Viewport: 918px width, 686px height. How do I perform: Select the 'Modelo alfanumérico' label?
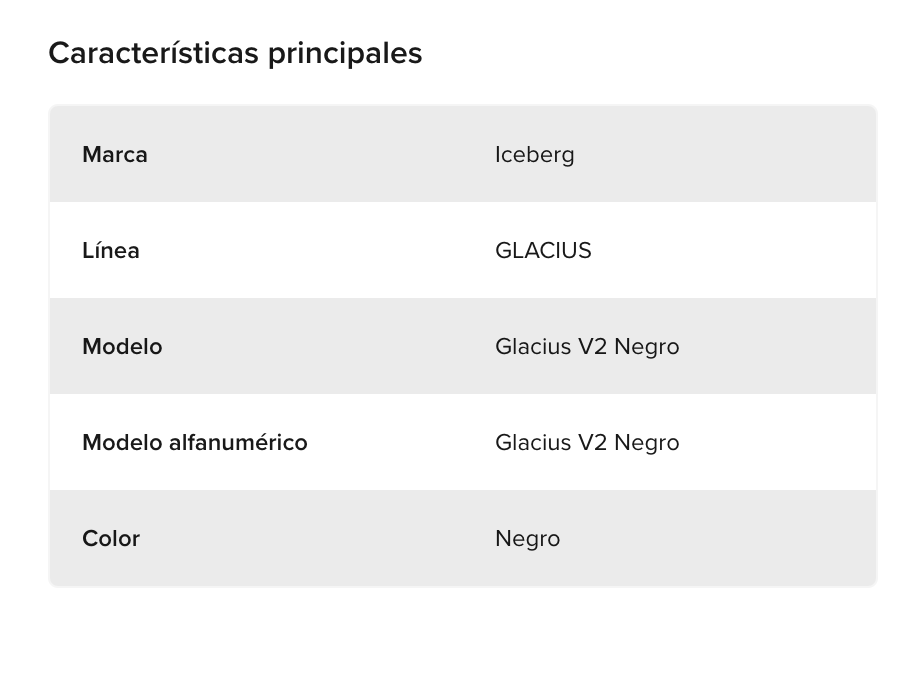195,443
